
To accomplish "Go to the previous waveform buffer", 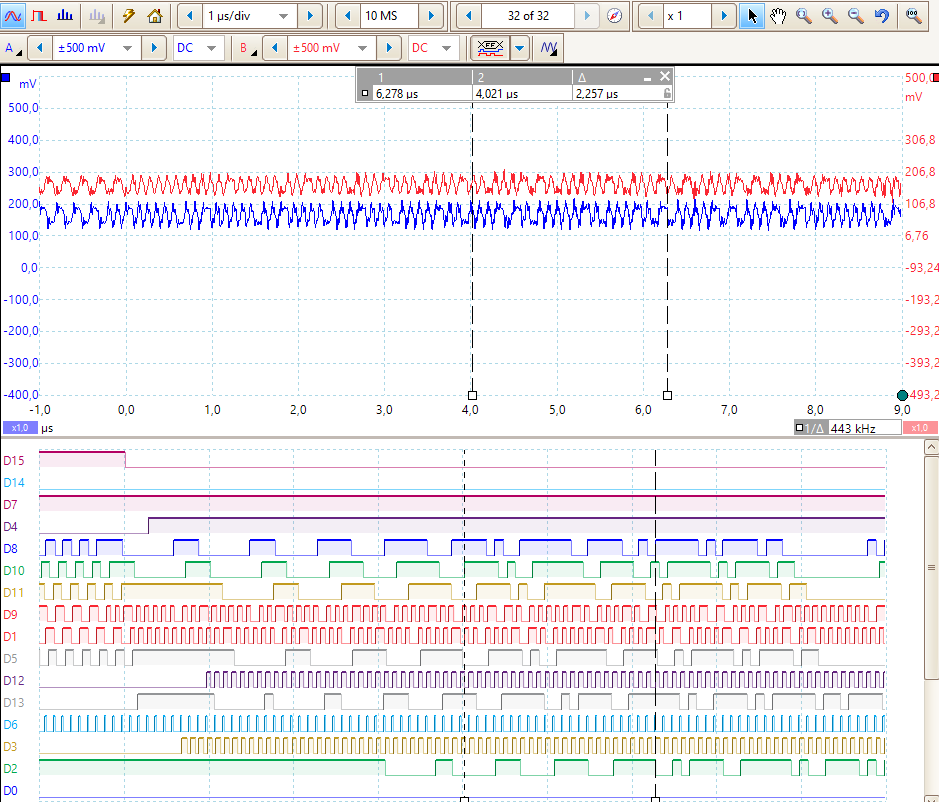I will (467, 16).
